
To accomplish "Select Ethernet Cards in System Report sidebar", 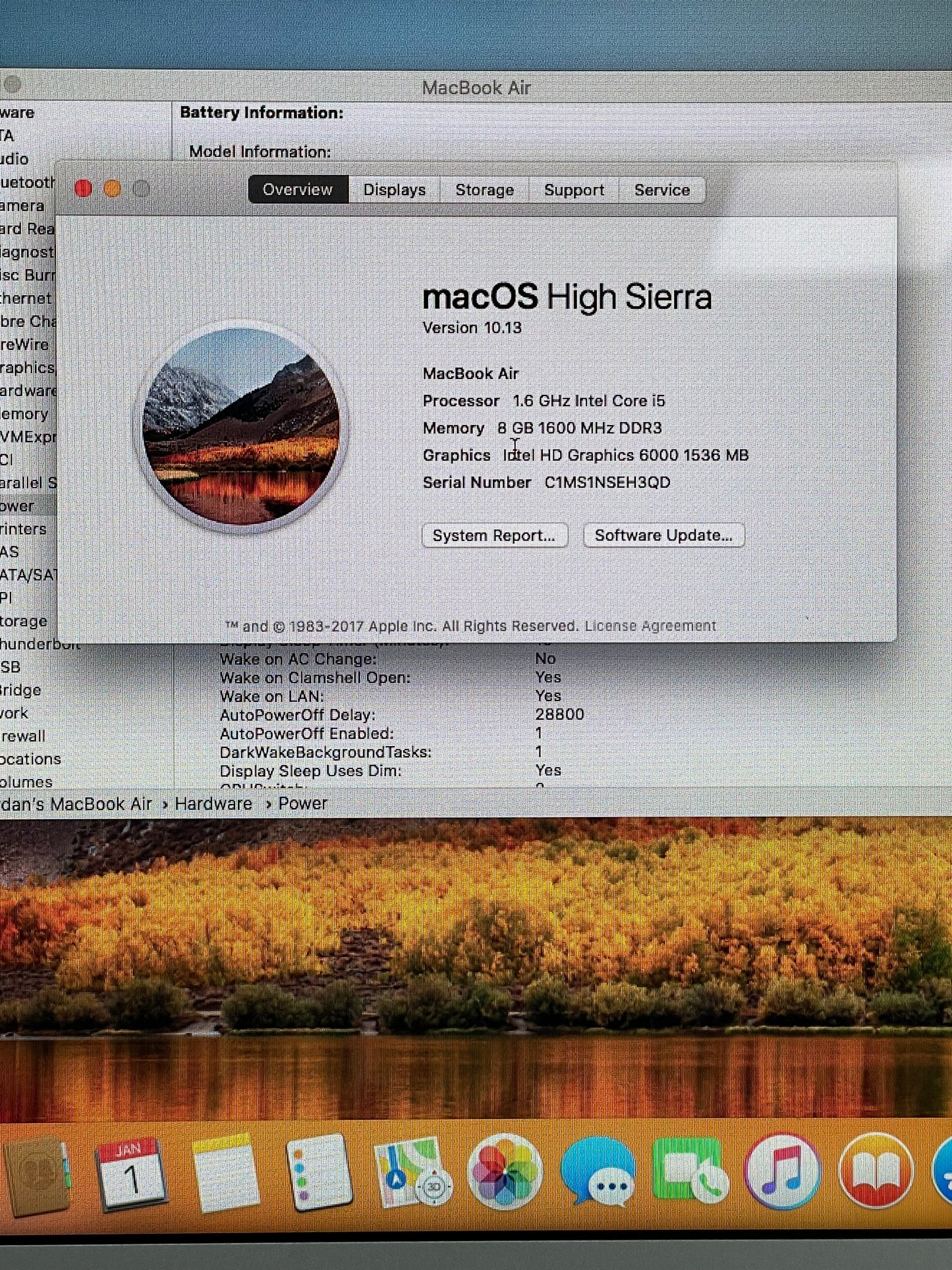I will pos(26,299).
